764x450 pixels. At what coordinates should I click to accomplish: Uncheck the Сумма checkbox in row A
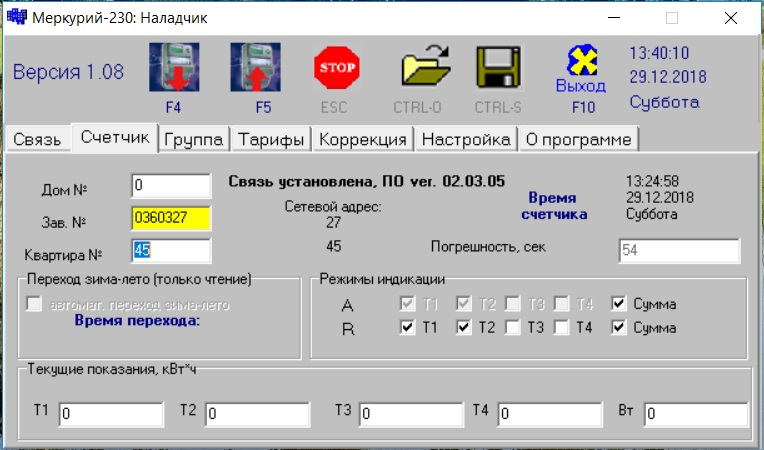(x=618, y=304)
